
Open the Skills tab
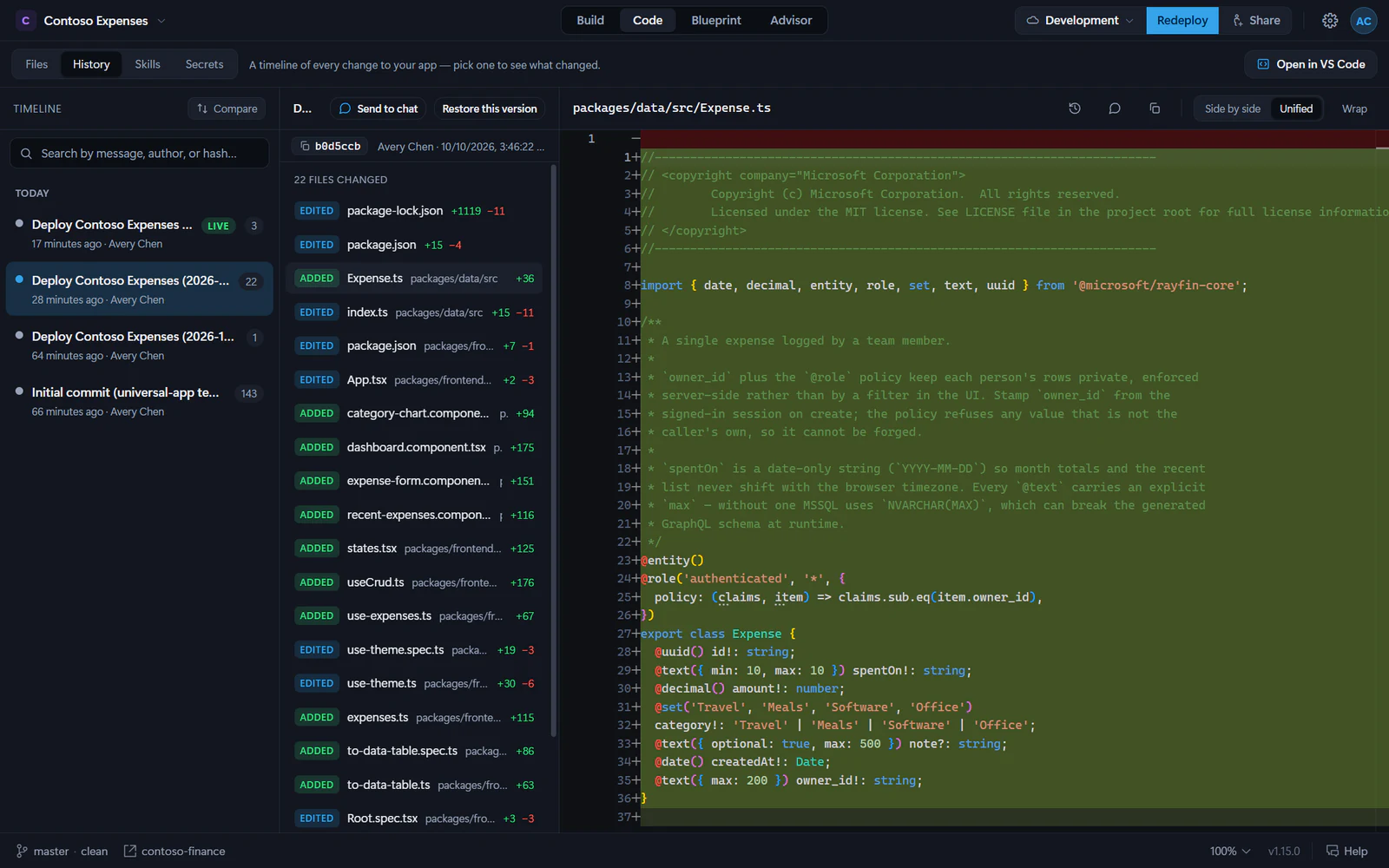pos(148,64)
